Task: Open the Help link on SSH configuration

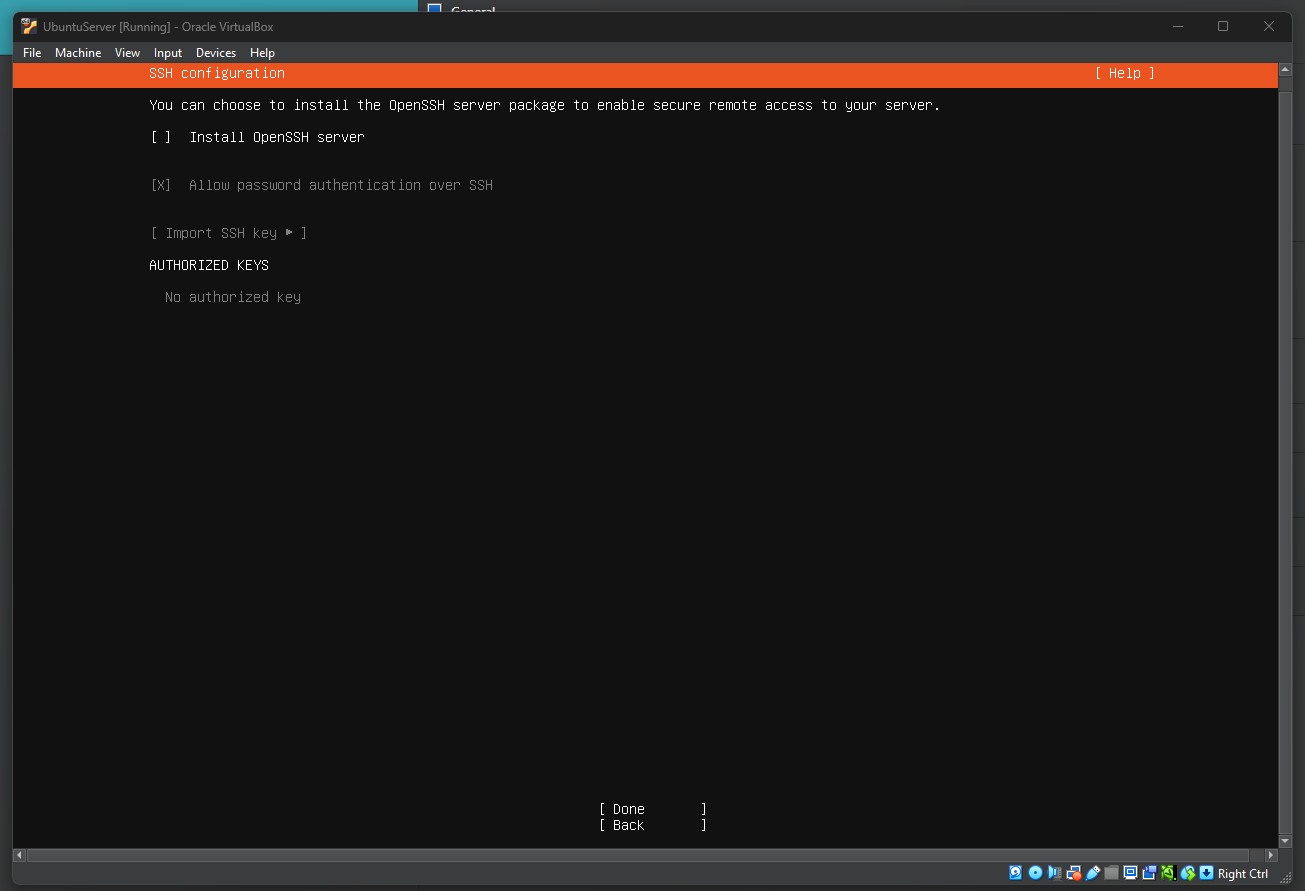Action: [x=1124, y=73]
